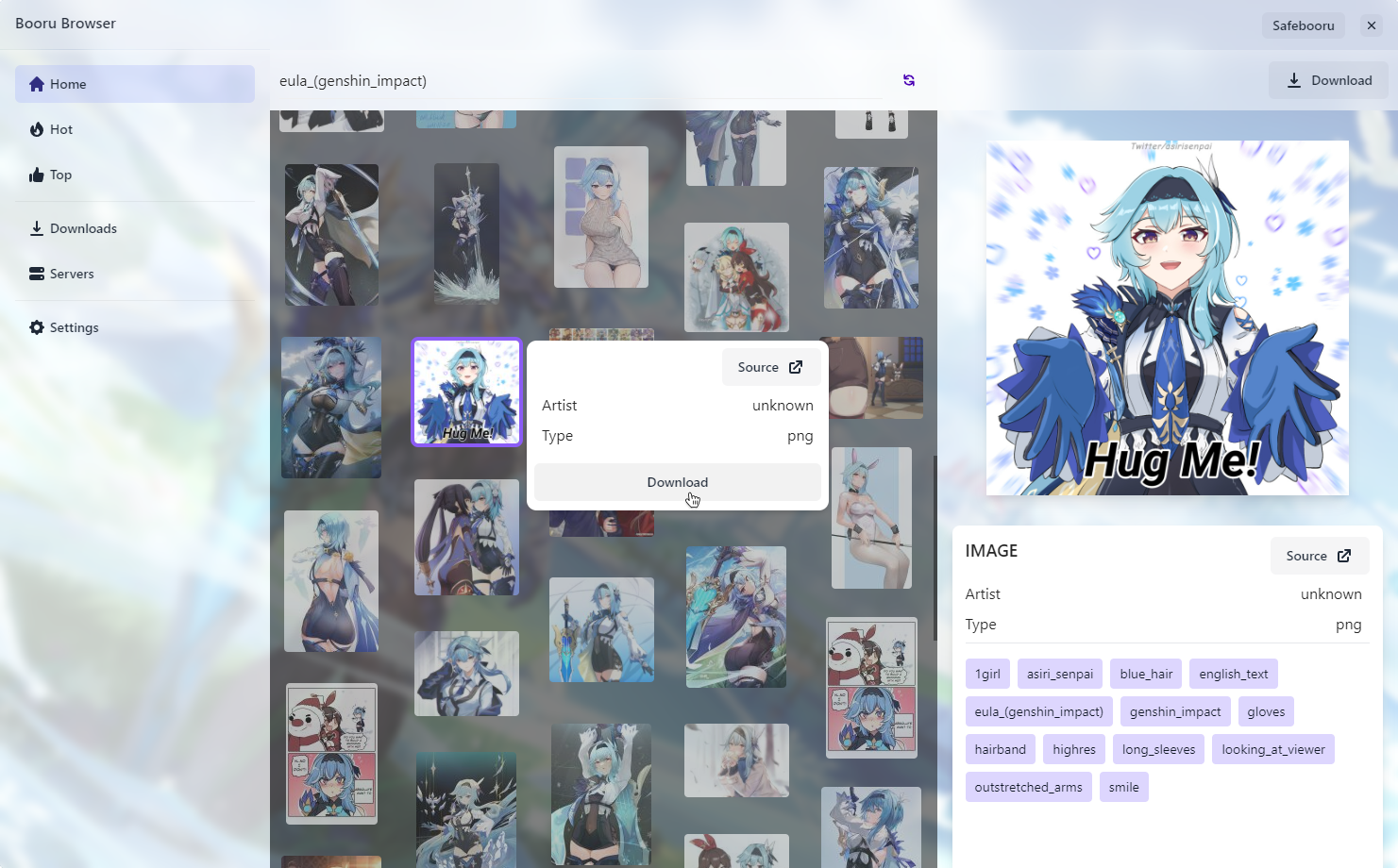Open the Hot section via the flame icon

point(36,129)
